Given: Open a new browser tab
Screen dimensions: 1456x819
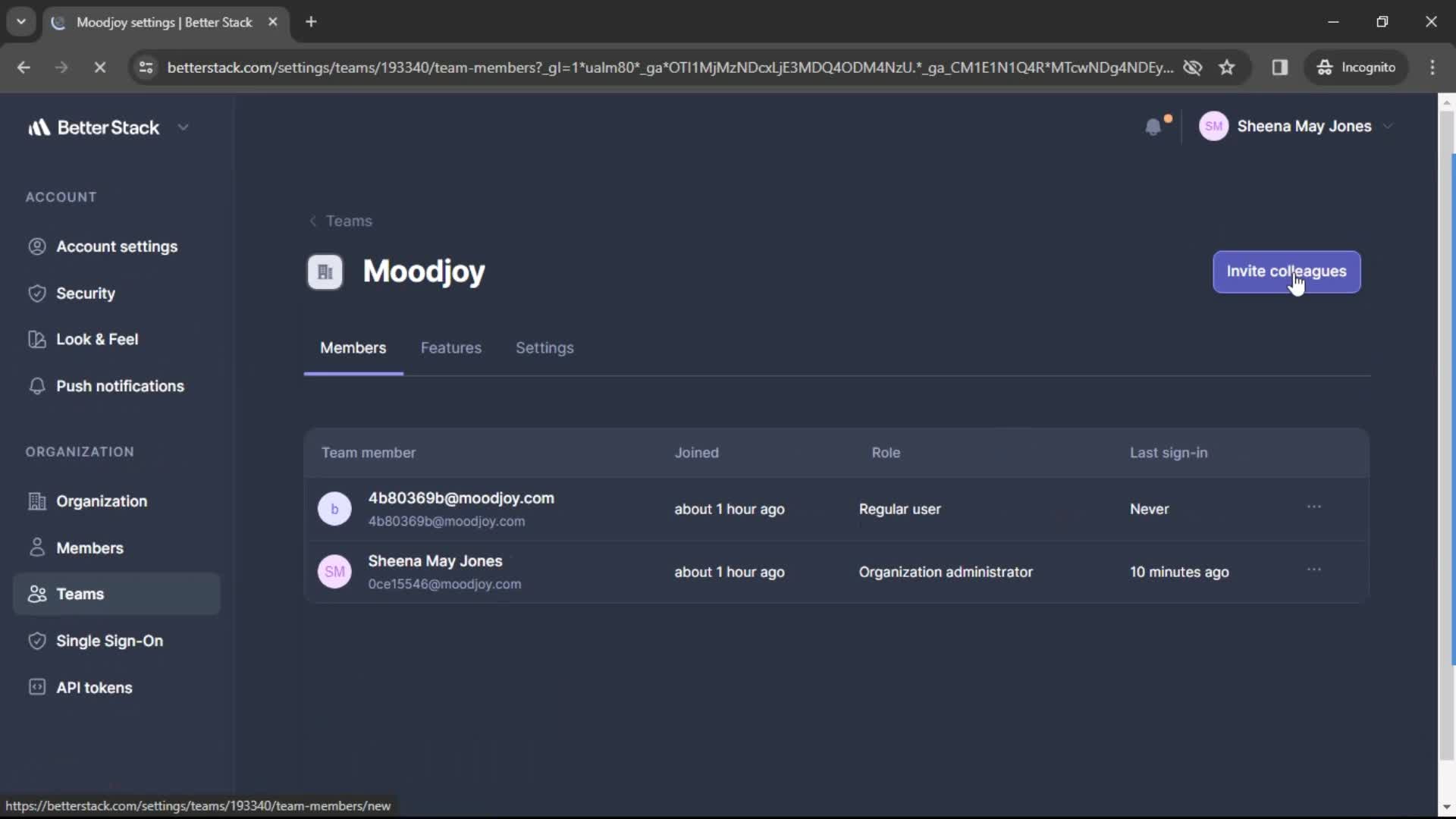Looking at the screenshot, I should pyautogui.click(x=311, y=22).
